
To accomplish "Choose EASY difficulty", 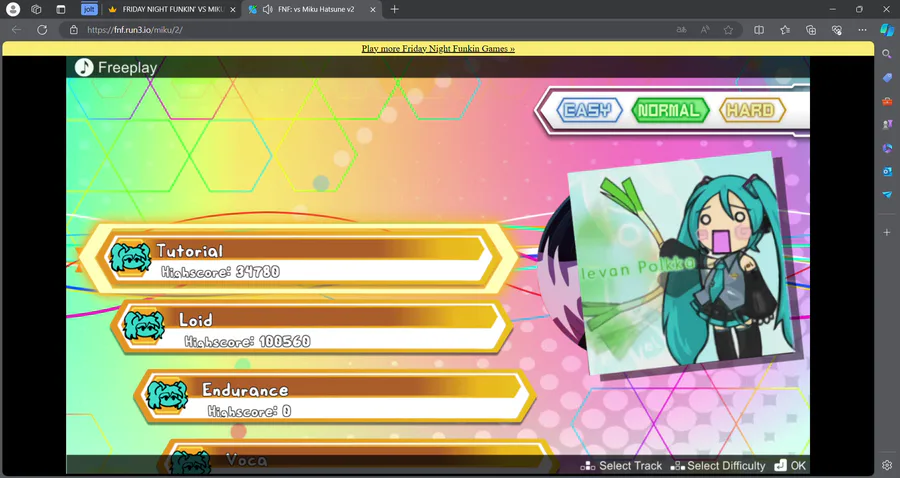I will [x=589, y=110].
